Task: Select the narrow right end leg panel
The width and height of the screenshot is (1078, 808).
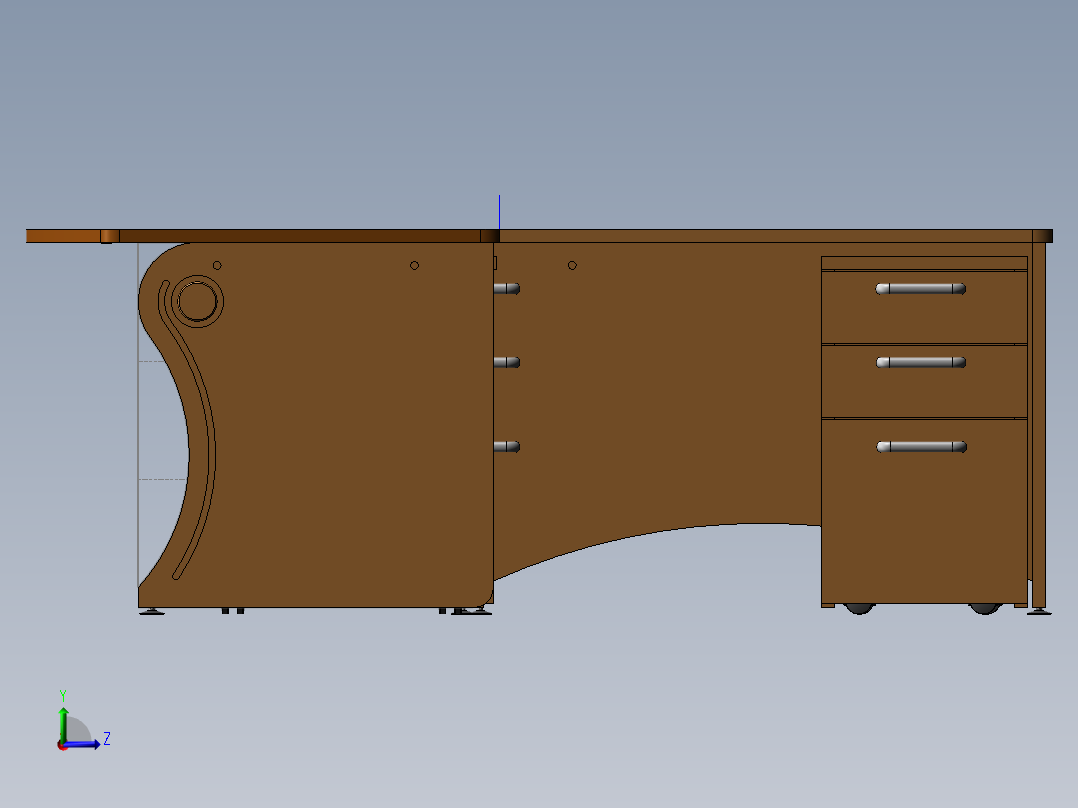Action: tap(1039, 425)
